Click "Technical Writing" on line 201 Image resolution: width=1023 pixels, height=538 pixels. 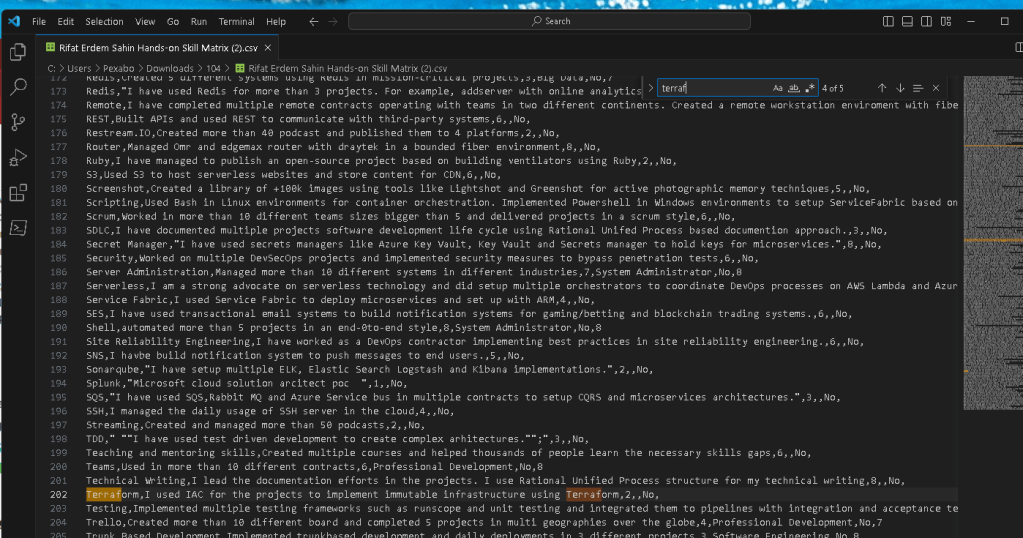[136, 481]
